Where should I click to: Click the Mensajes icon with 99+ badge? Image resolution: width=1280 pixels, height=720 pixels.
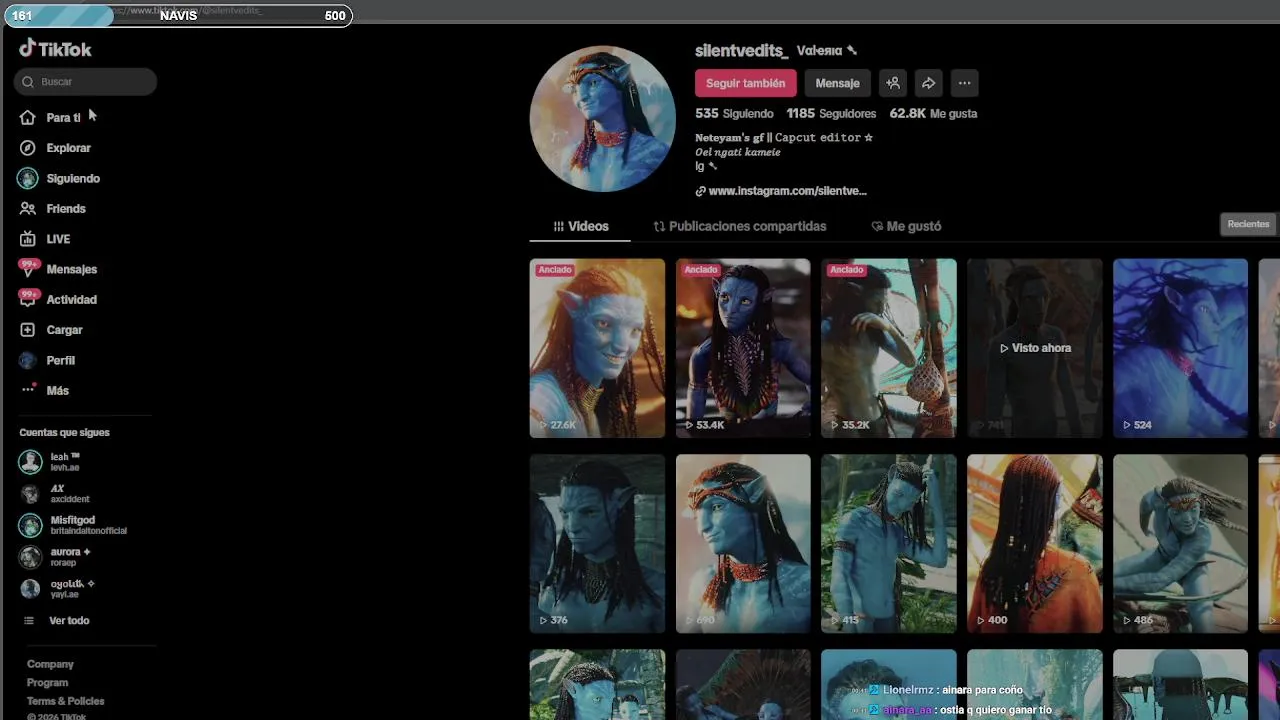tap(28, 268)
